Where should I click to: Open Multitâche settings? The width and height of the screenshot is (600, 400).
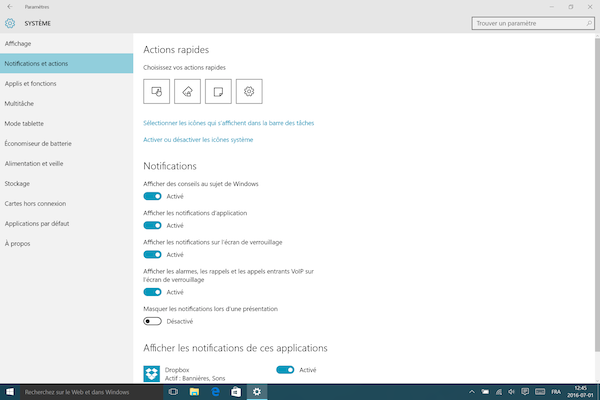click(x=67, y=103)
